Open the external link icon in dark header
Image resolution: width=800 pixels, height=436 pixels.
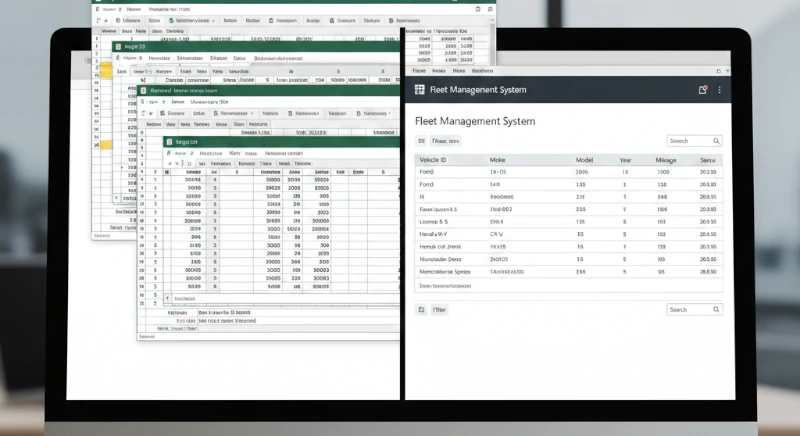tap(703, 90)
